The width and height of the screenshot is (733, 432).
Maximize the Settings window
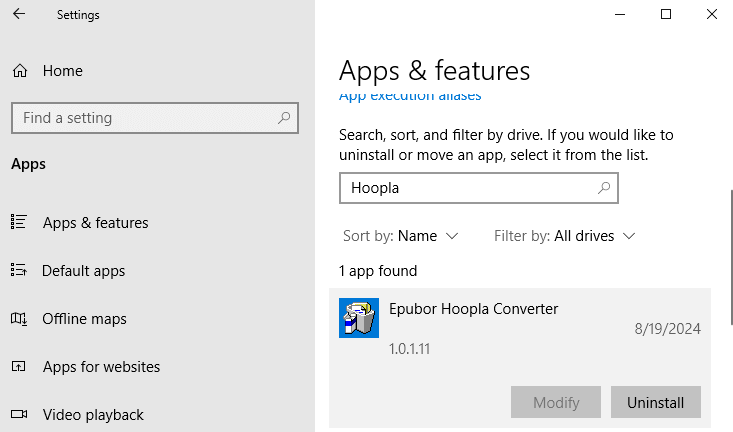click(666, 14)
